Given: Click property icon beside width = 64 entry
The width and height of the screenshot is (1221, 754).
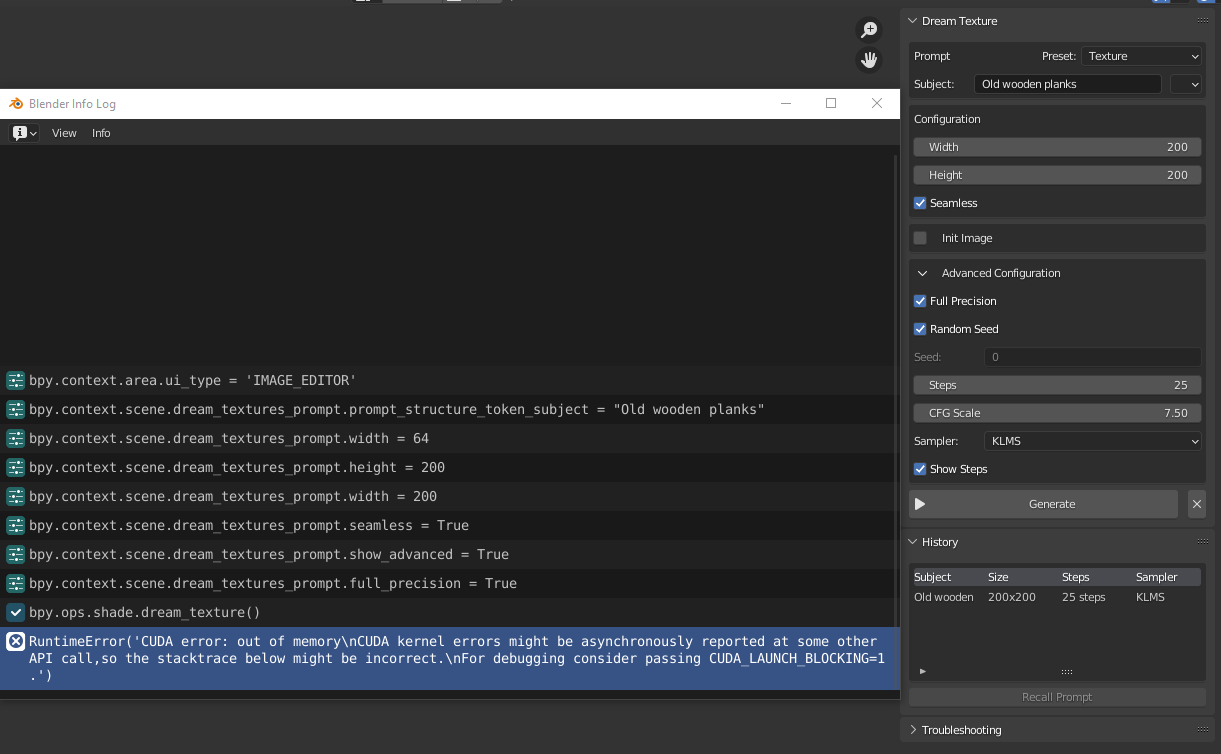Looking at the screenshot, I should [x=15, y=438].
